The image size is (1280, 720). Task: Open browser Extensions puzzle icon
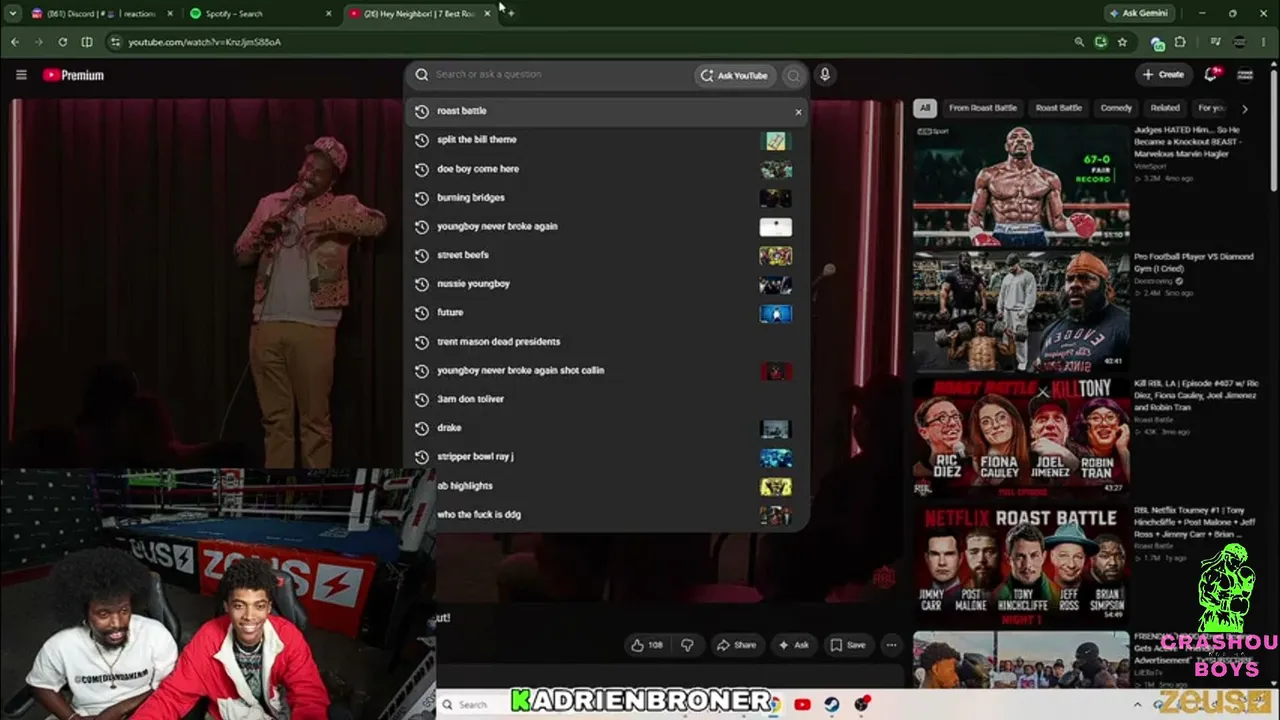tap(1180, 42)
